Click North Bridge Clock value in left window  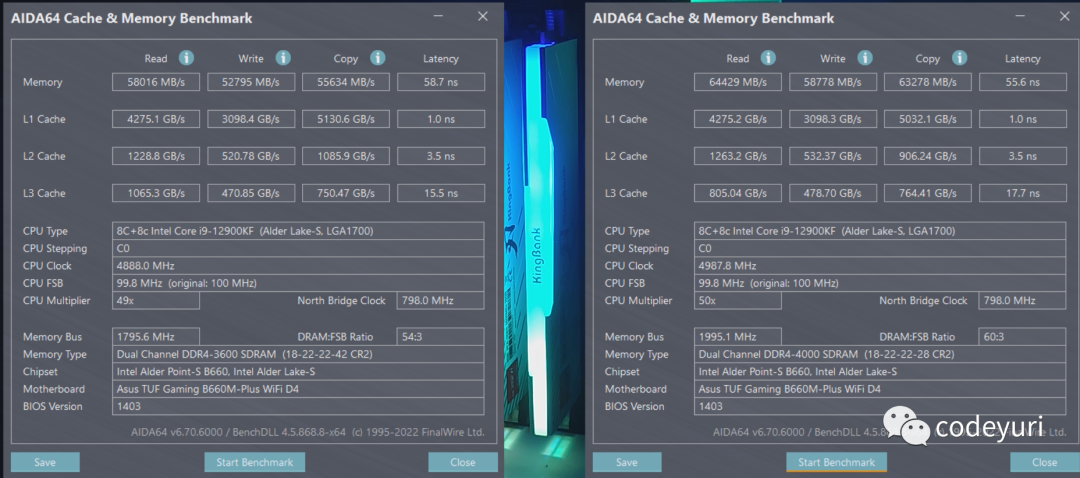click(441, 300)
